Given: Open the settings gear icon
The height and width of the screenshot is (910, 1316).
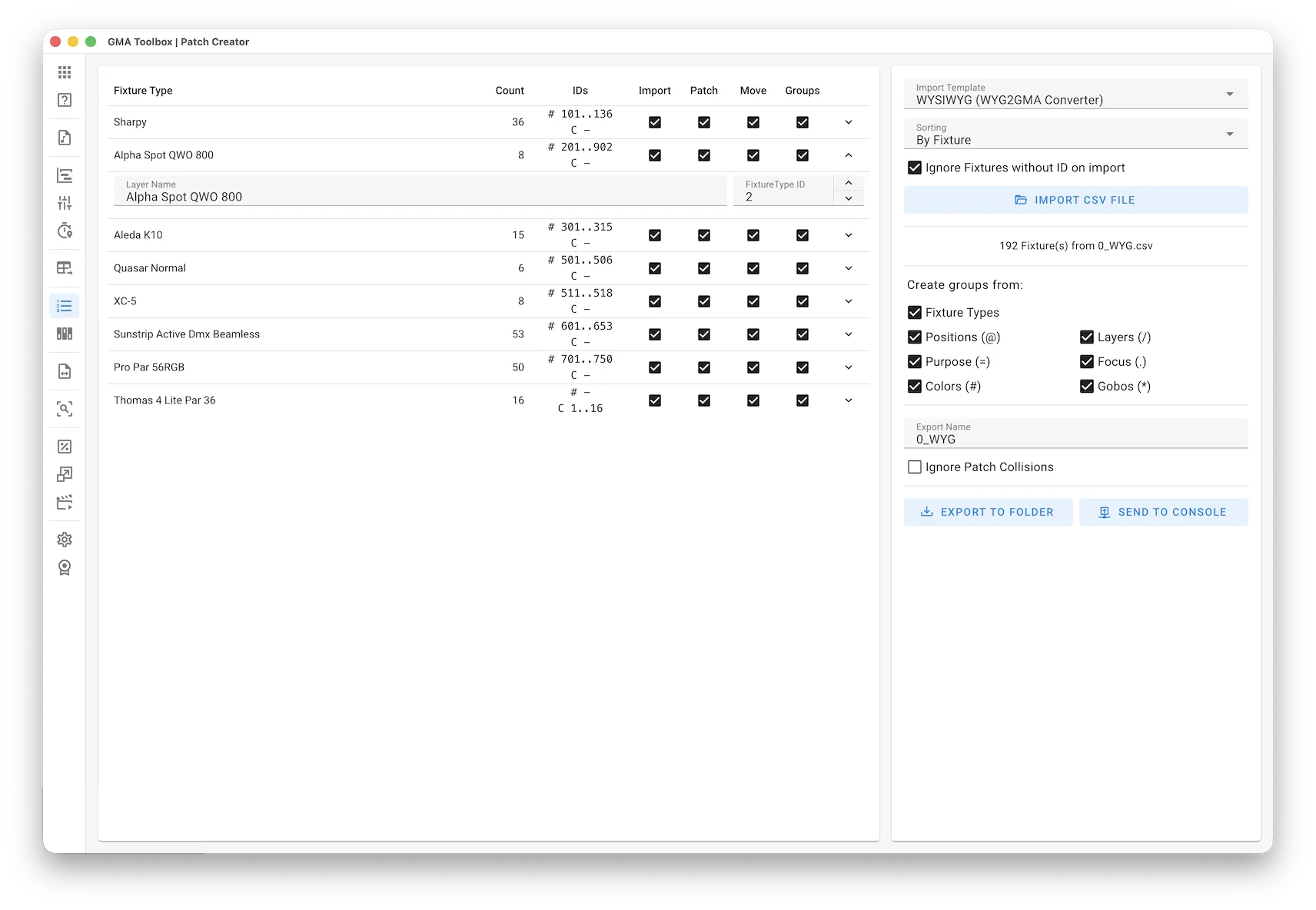Looking at the screenshot, I should (65, 539).
